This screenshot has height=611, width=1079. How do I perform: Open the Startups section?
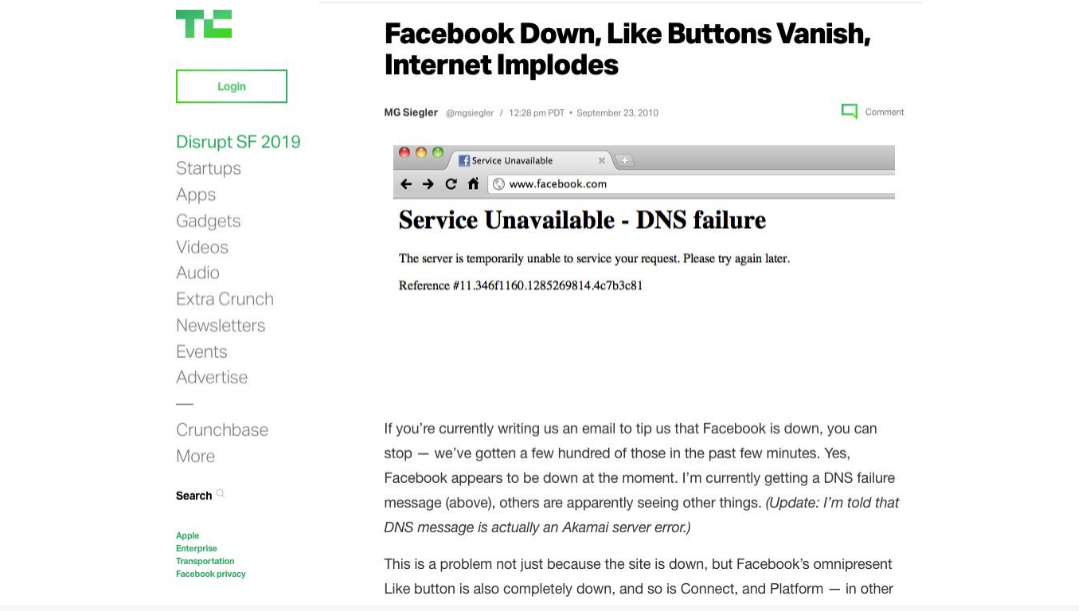click(x=208, y=168)
